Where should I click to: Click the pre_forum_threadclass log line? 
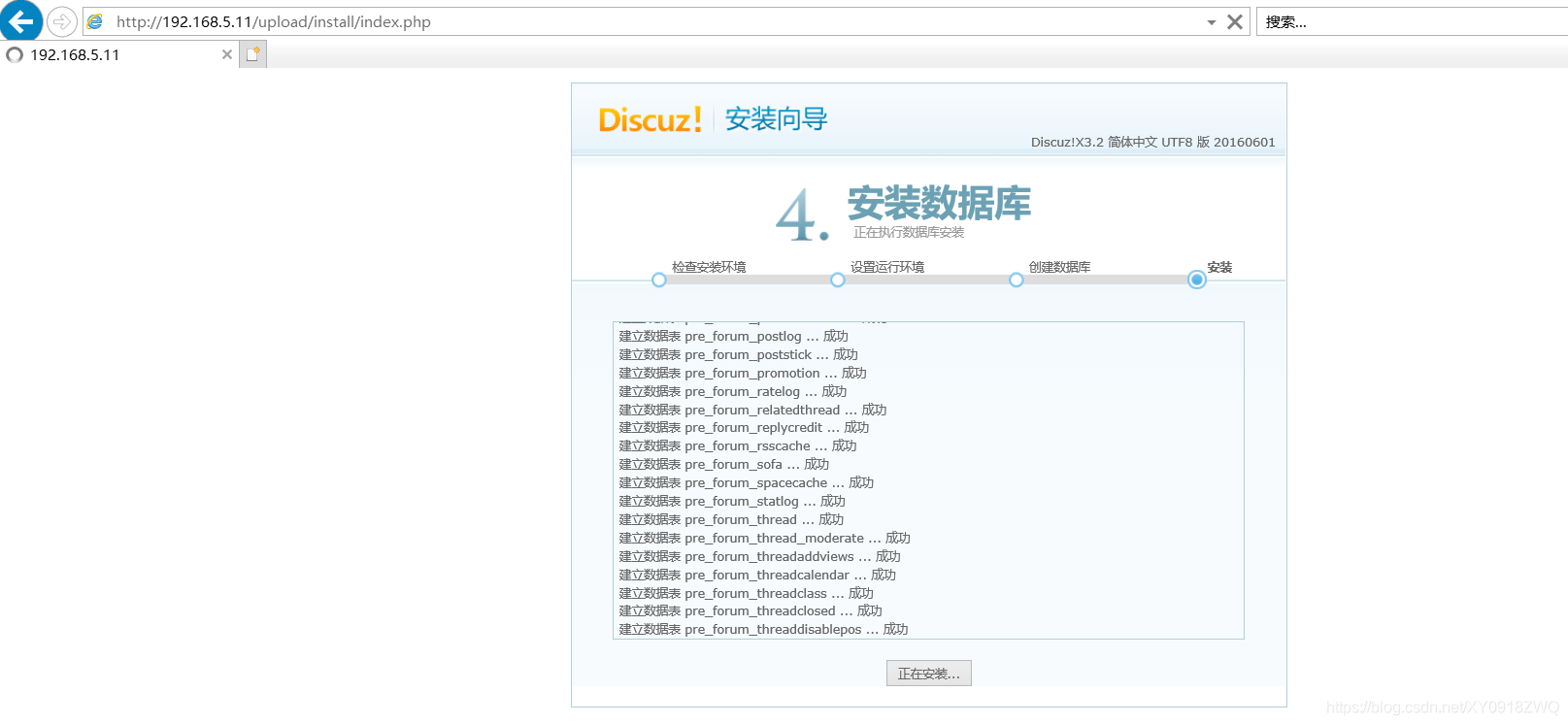point(747,593)
